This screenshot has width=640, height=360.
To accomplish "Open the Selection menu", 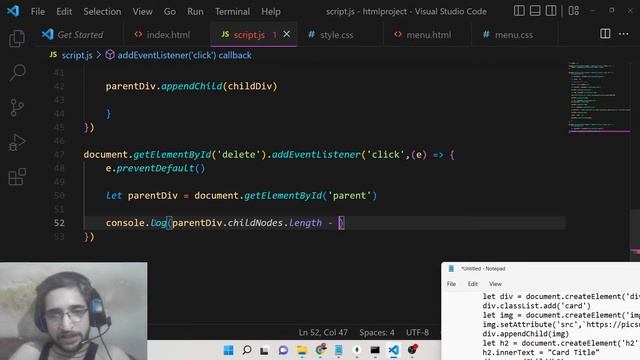I will [x=102, y=11].
